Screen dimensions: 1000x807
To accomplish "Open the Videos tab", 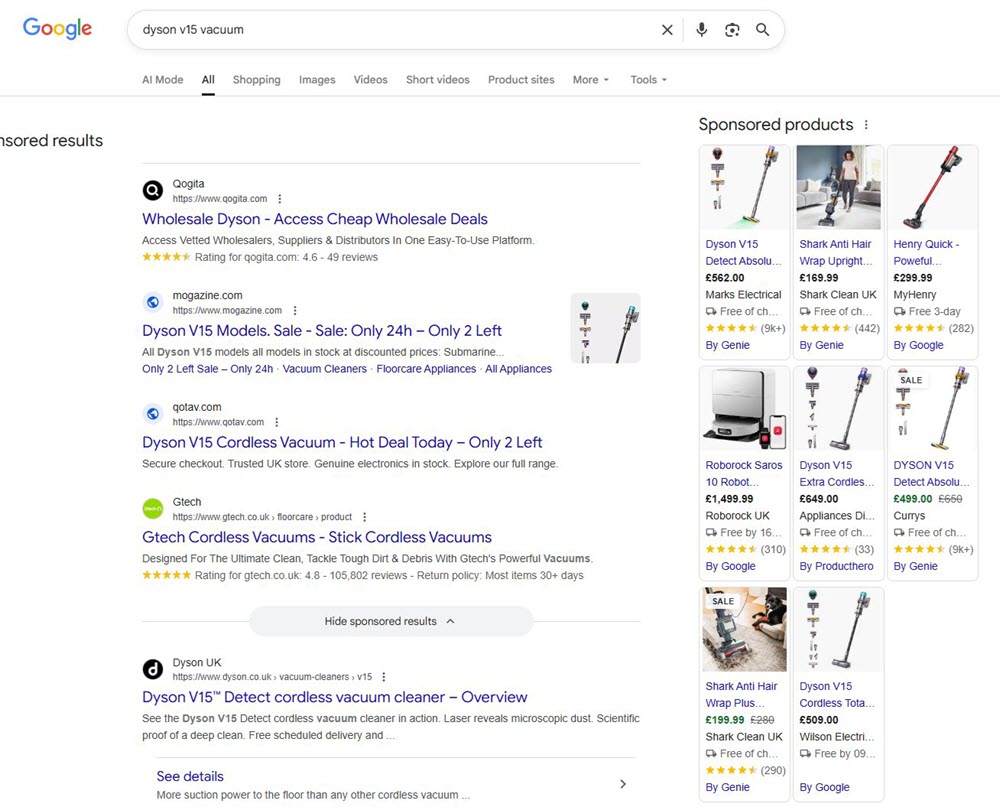I will (x=371, y=80).
